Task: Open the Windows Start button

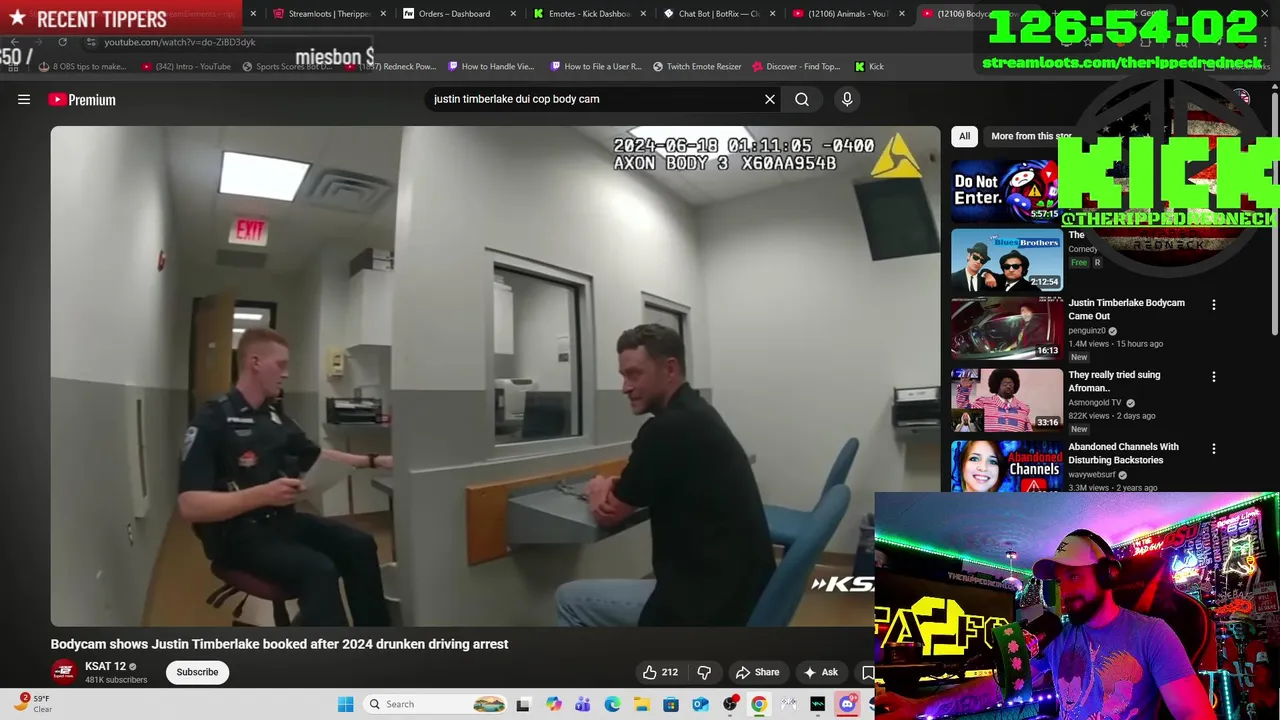Action: click(x=345, y=704)
